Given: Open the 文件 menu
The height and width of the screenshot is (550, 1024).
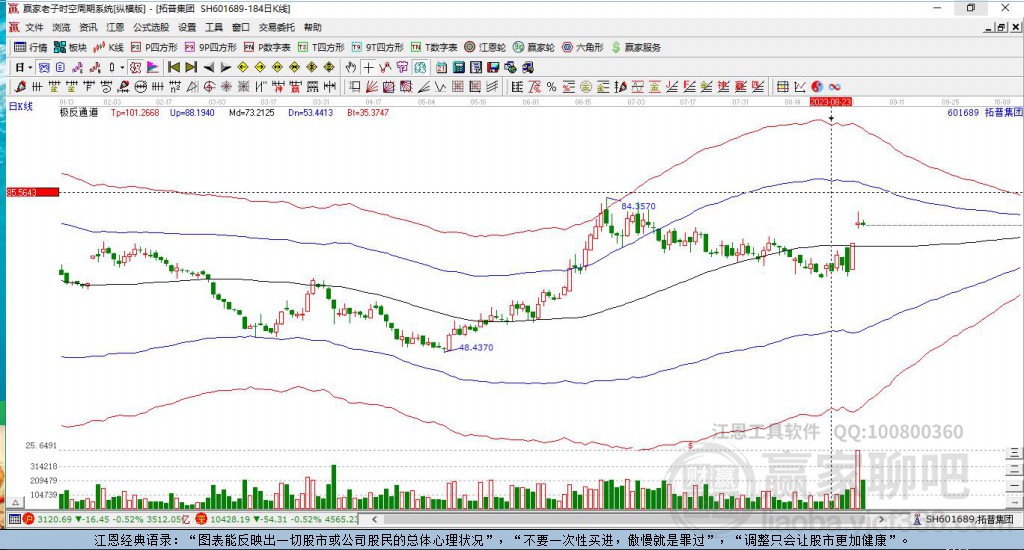Looking at the screenshot, I should pyautogui.click(x=34, y=27).
